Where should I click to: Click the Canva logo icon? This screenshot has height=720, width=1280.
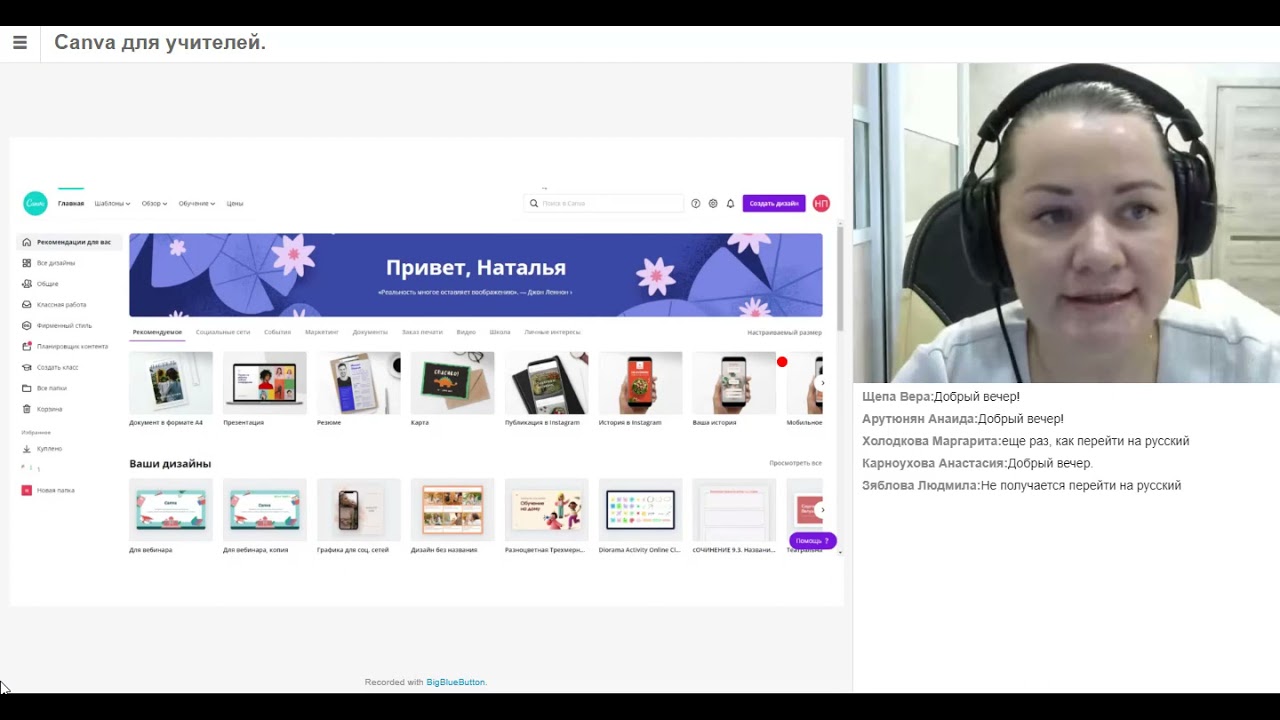[35, 203]
